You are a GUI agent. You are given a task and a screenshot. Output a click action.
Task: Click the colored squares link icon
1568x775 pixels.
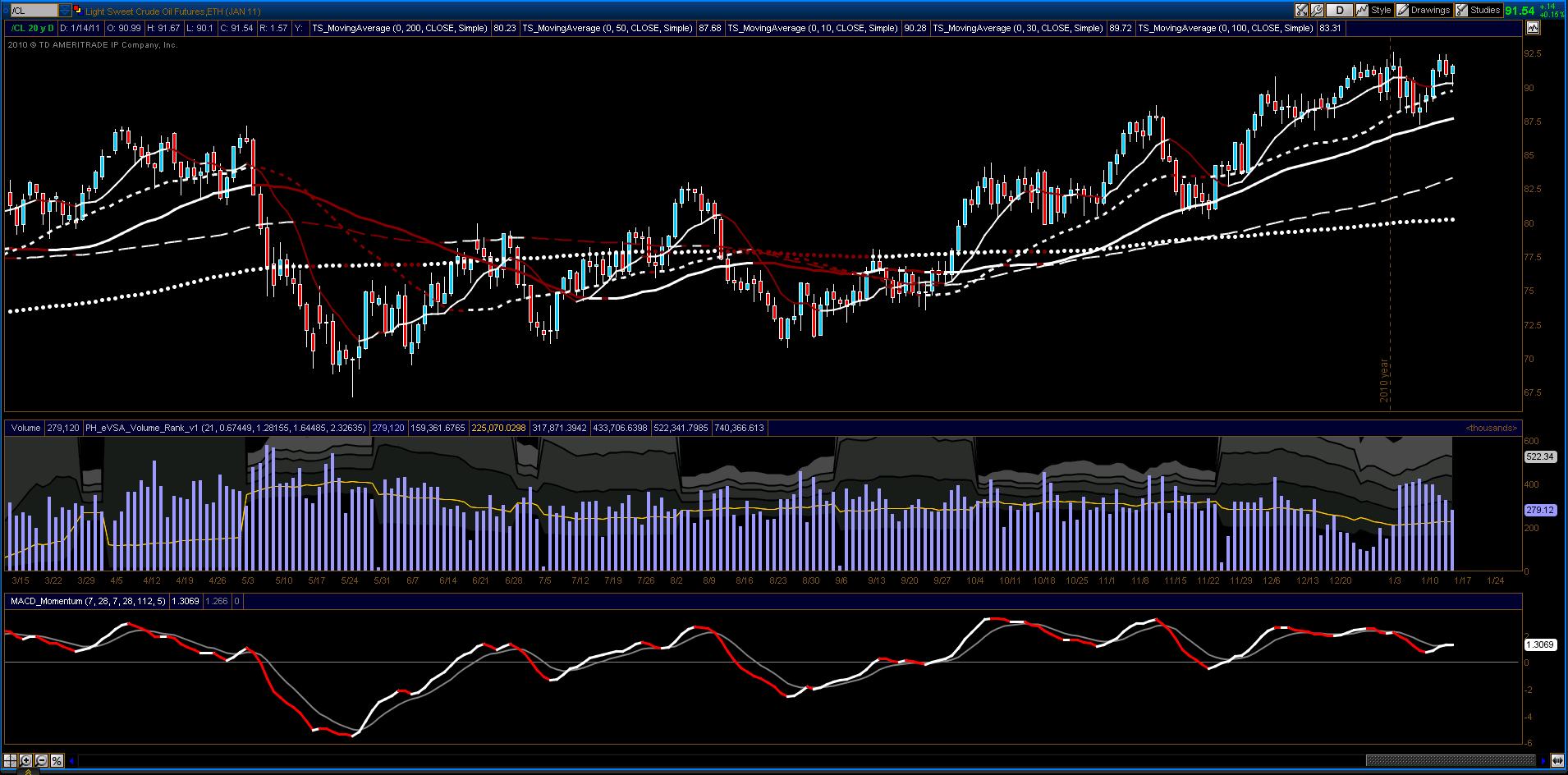[77, 11]
